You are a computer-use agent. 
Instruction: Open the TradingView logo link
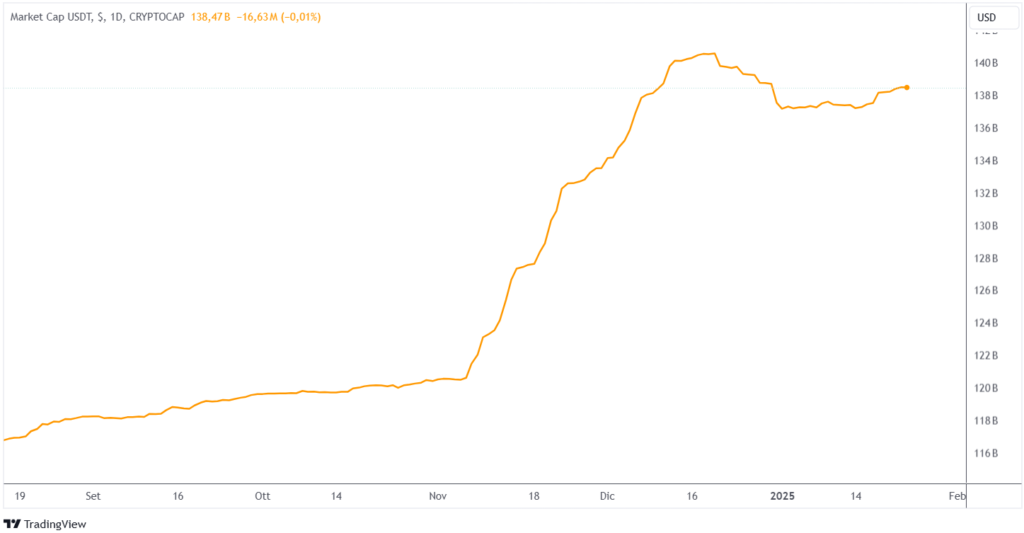pyautogui.click(x=45, y=524)
